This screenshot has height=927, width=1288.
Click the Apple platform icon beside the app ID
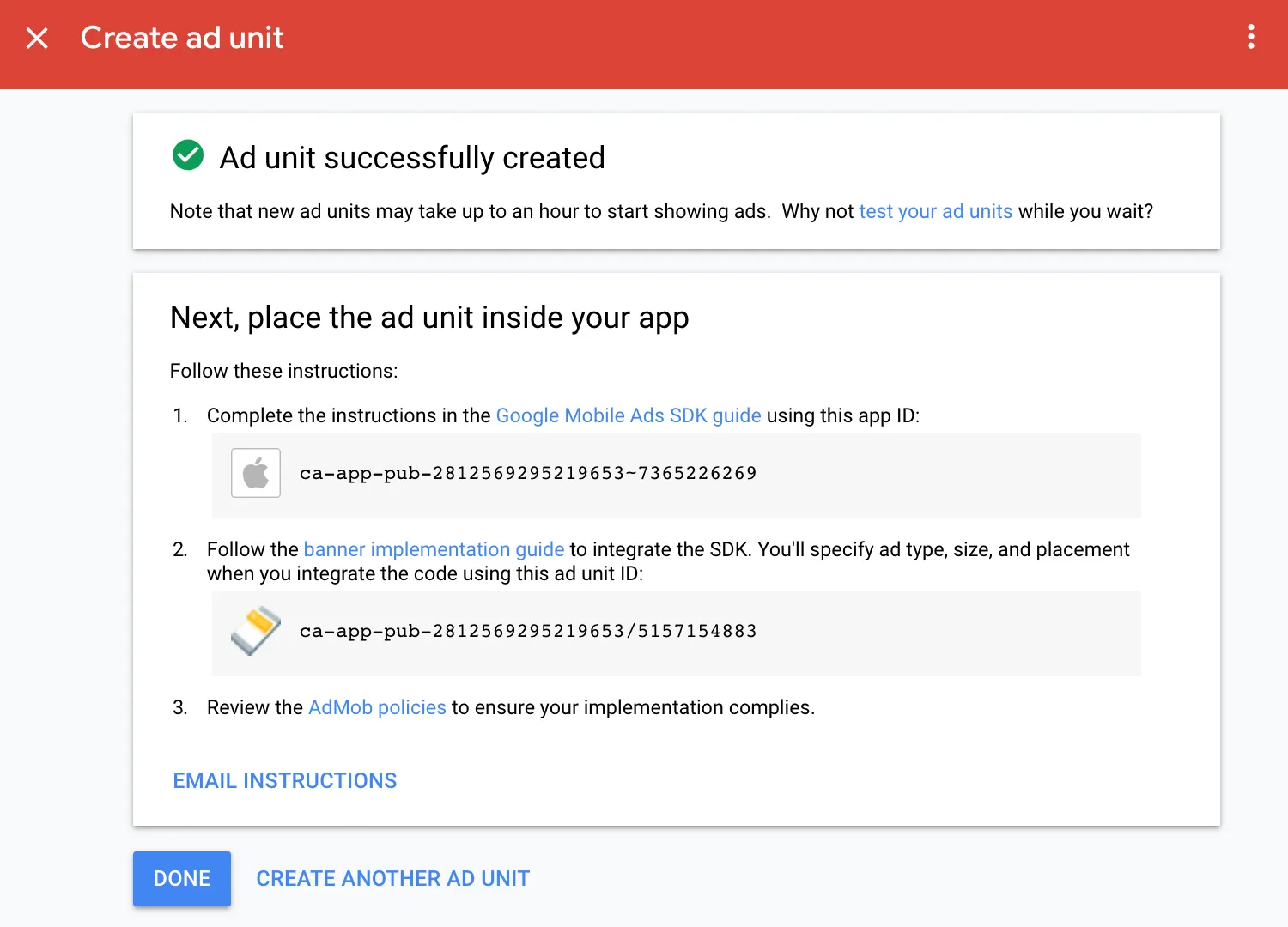click(x=255, y=472)
